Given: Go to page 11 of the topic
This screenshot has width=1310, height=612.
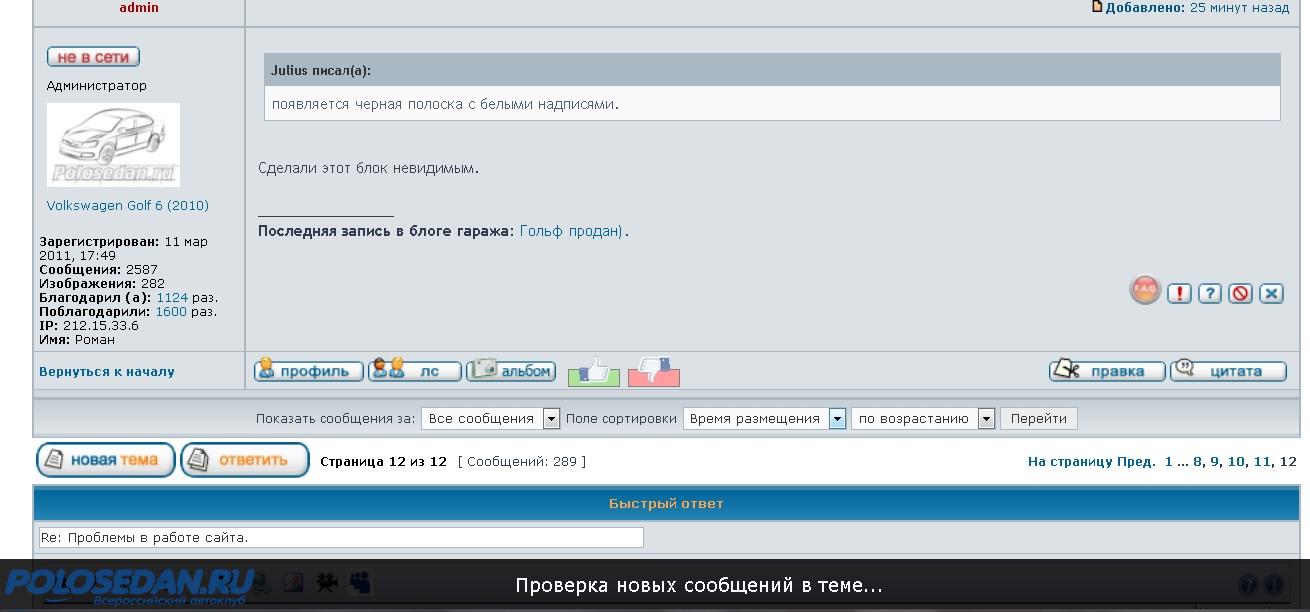Looking at the screenshot, I should pos(1262,462).
